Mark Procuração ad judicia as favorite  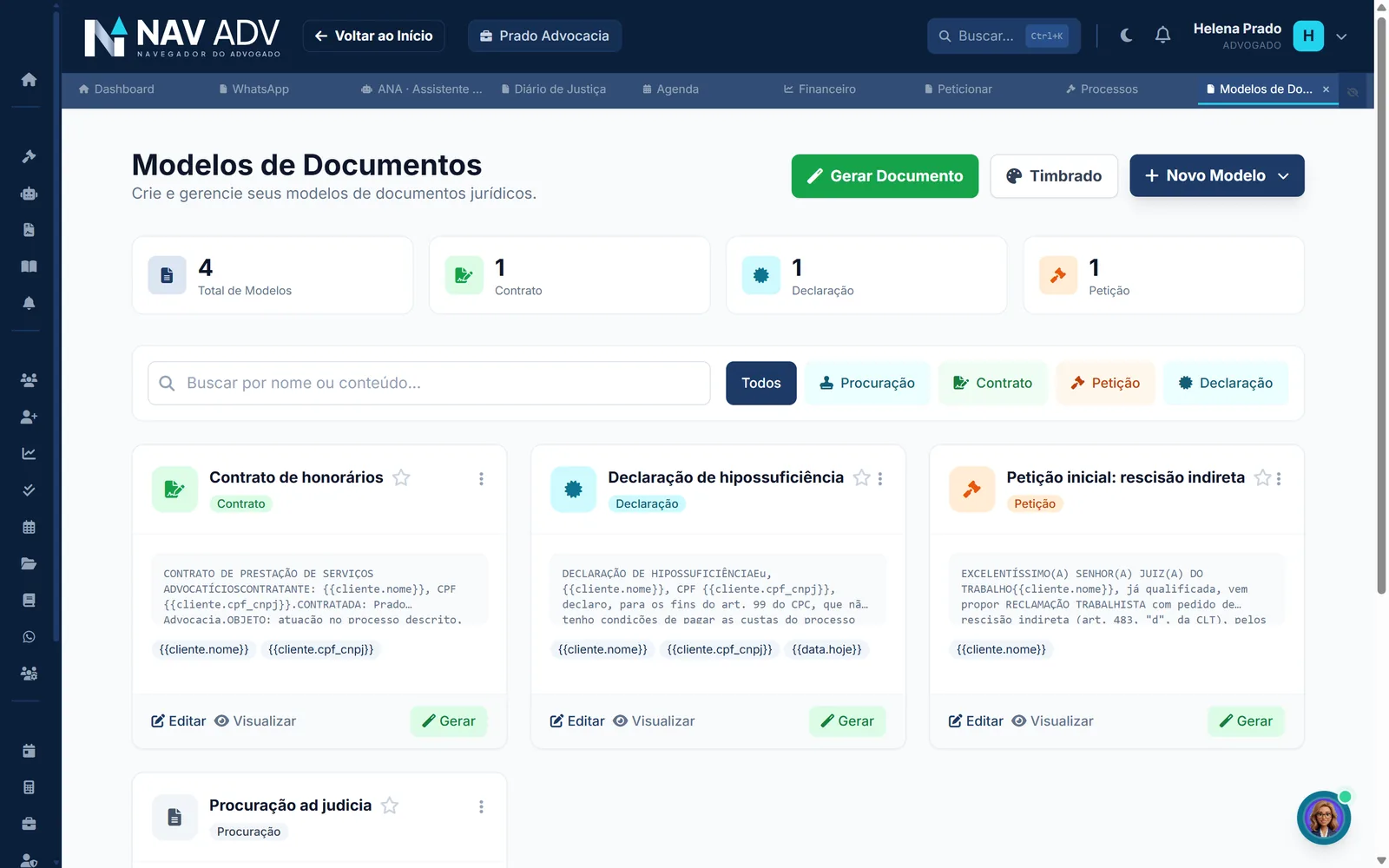(x=390, y=806)
